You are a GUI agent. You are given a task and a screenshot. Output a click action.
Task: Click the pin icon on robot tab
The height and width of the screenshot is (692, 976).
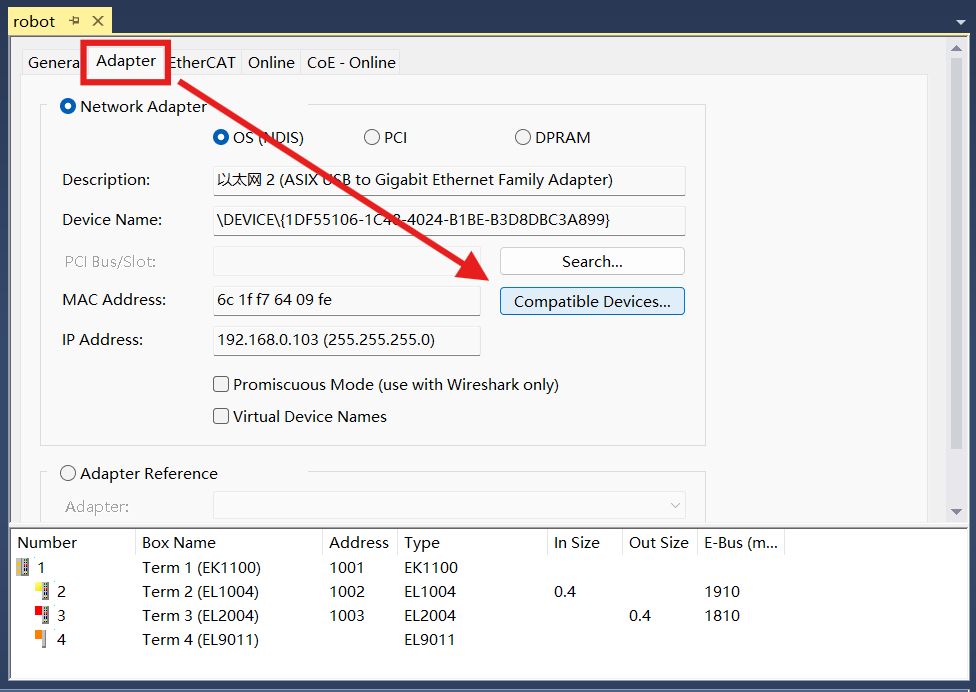[74, 21]
